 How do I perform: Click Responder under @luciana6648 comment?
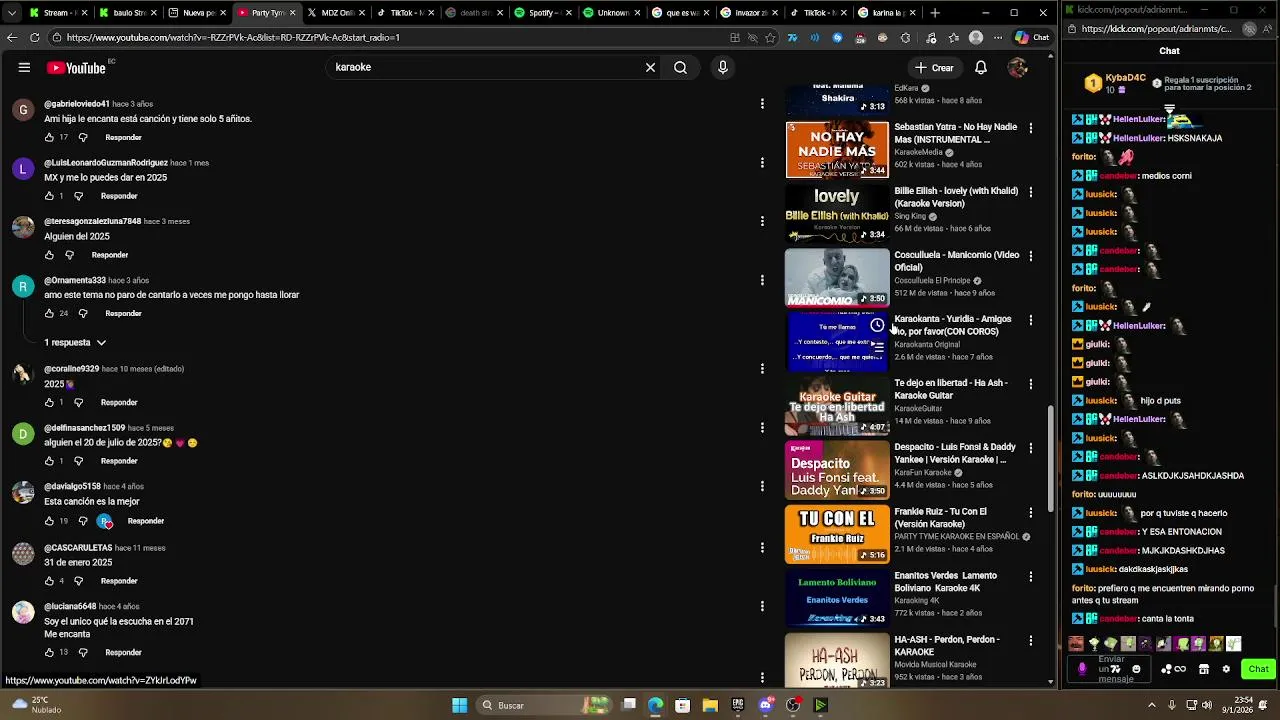click(123, 652)
